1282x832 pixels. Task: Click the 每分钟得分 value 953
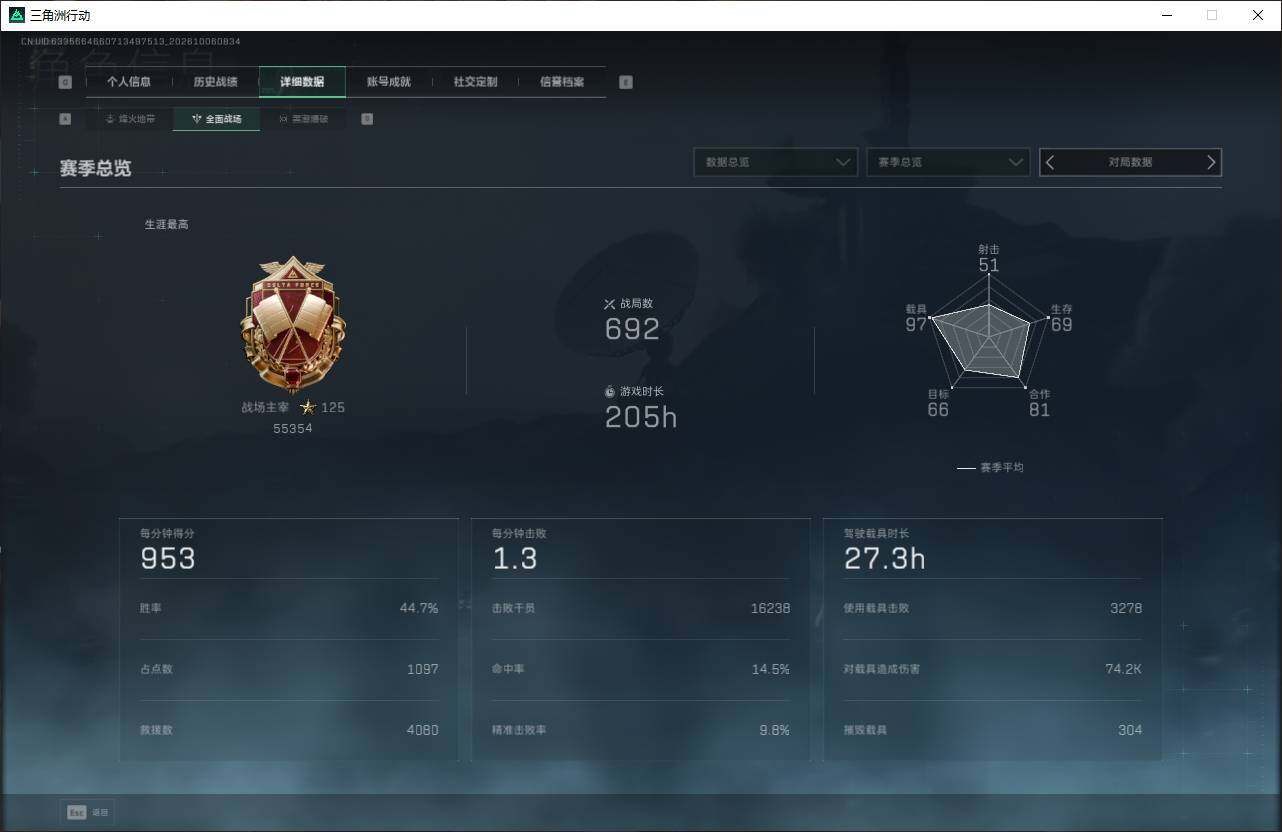[168, 559]
